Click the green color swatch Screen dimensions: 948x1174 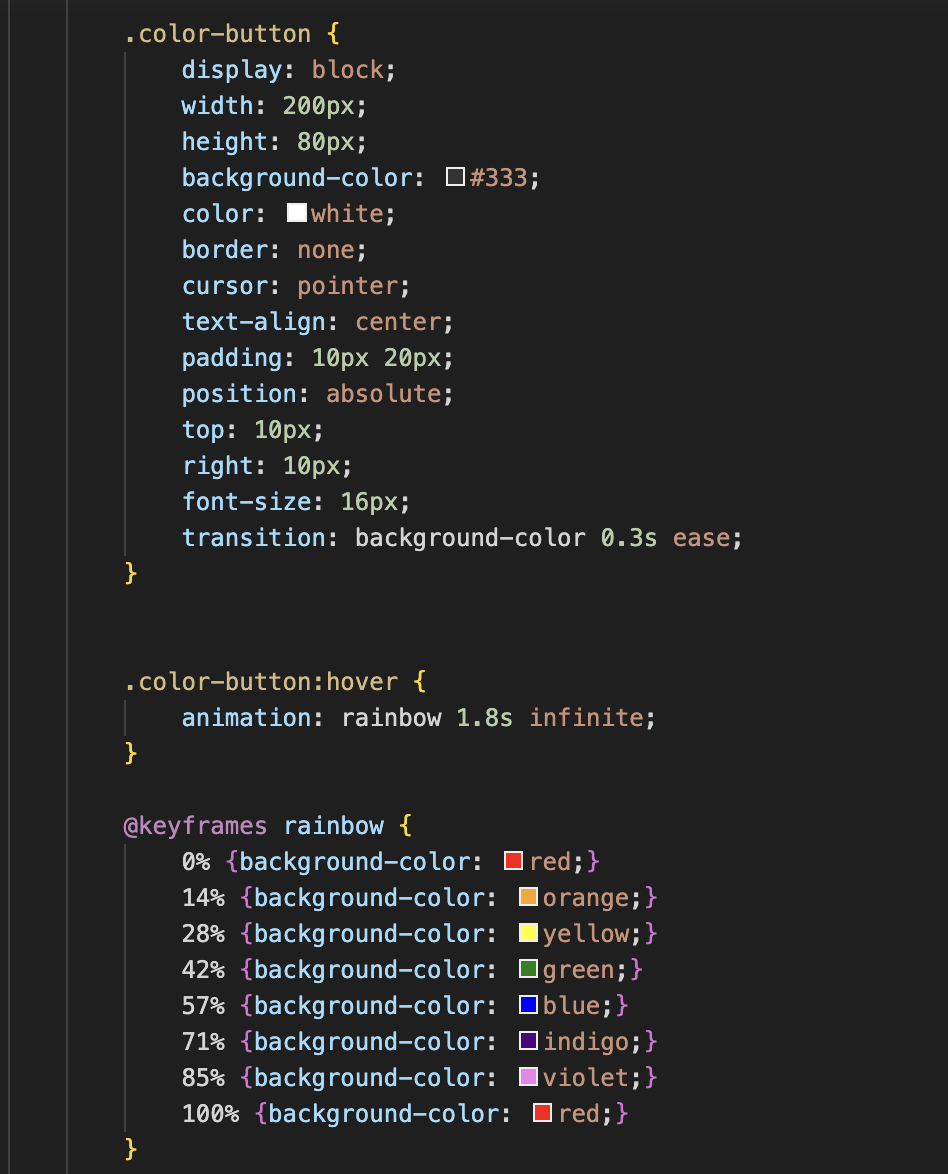(529, 970)
